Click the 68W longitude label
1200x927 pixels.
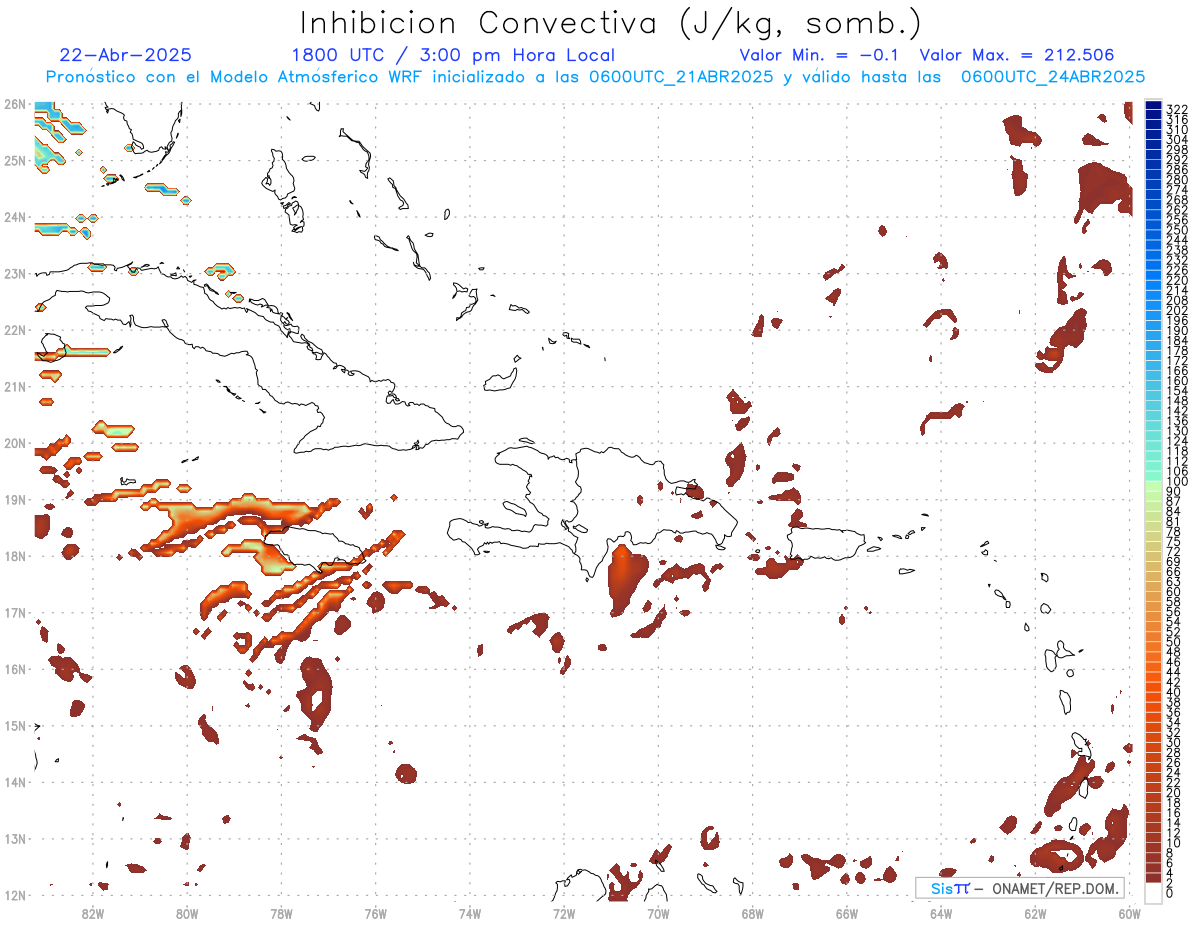pyautogui.click(x=753, y=912)
